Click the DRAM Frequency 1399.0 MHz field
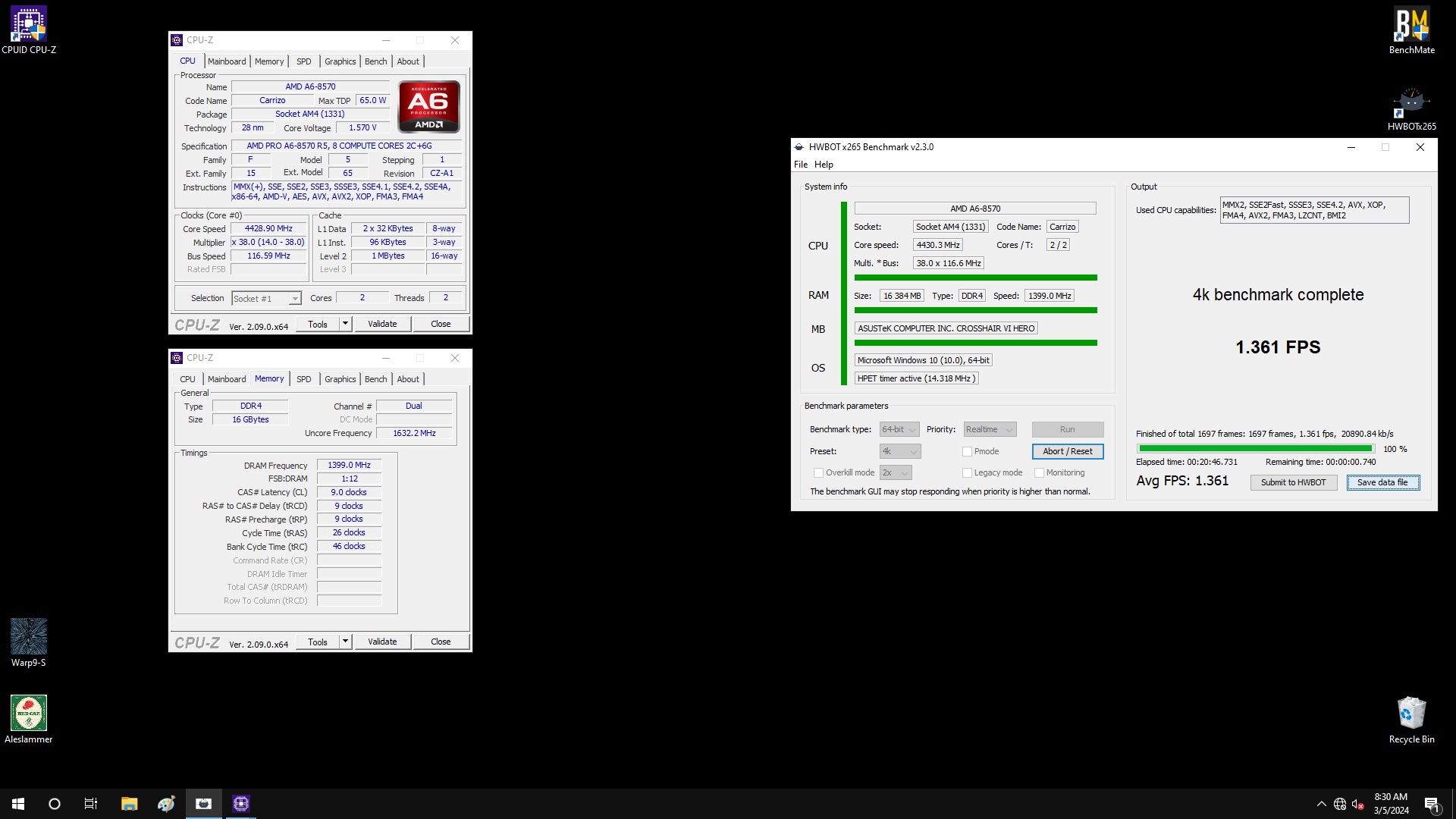The image size is (1456, 819). (x=349, y=465)
